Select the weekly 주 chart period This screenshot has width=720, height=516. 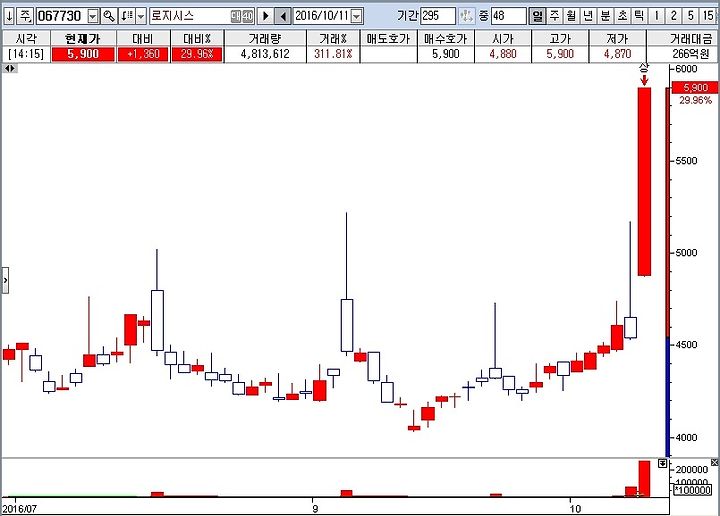point(554,16)
